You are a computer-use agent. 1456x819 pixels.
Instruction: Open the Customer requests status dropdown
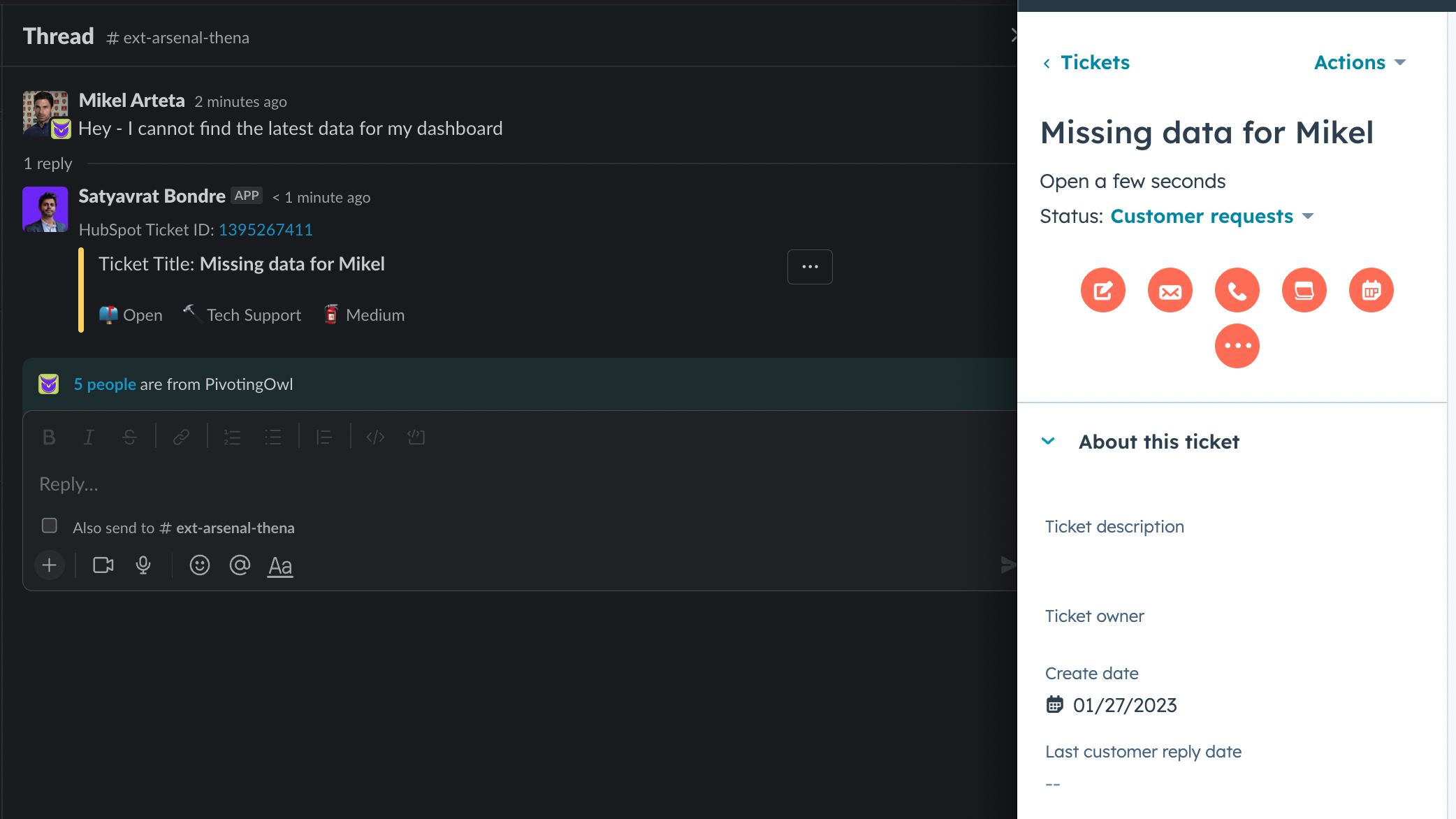point(1203,216)
